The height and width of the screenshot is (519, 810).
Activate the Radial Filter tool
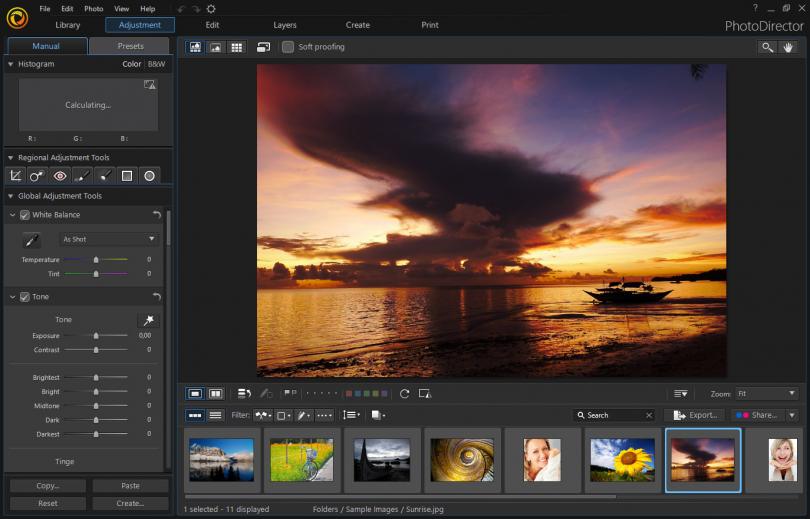coord(149,176)
